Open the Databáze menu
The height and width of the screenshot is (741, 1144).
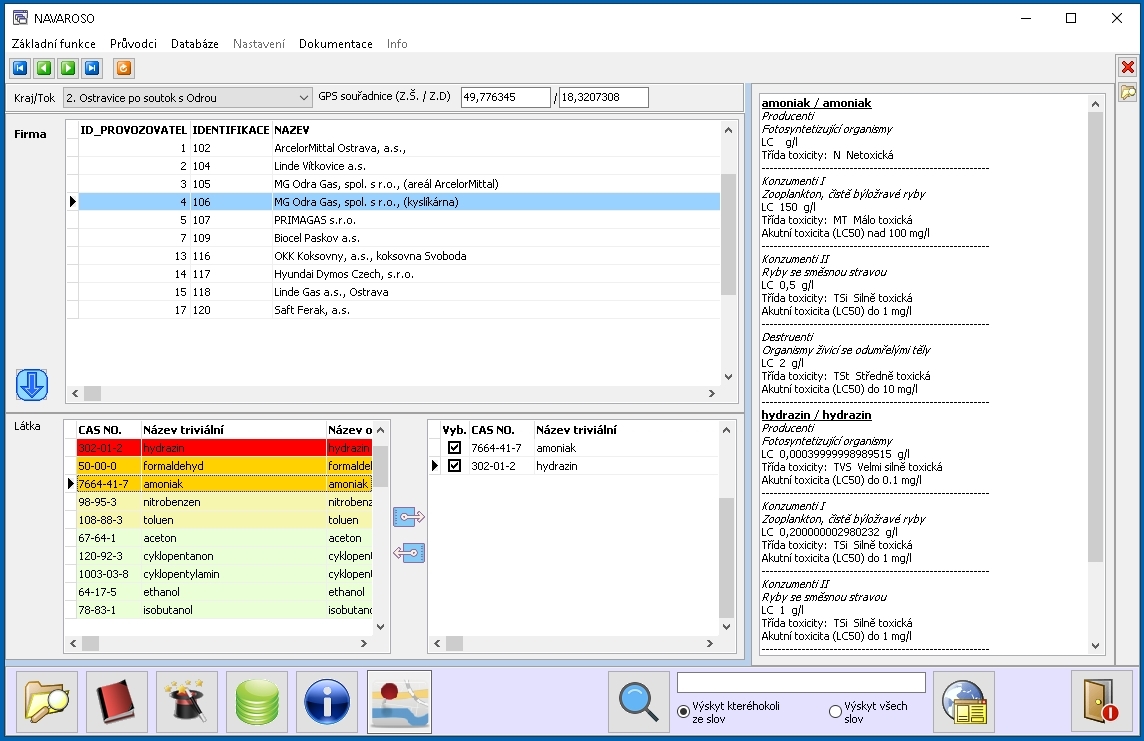click(x=194, y=44)
